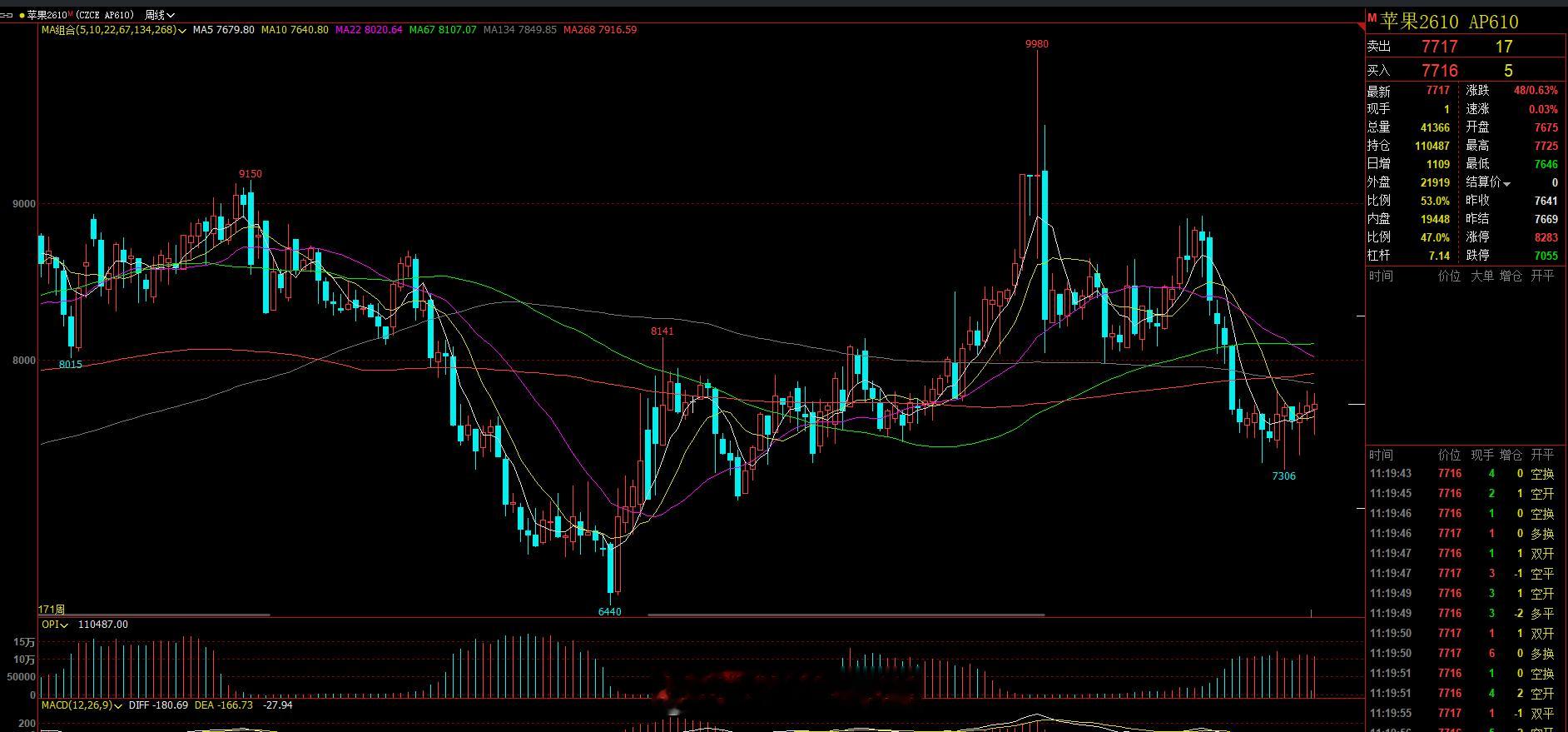This screenshot has width=1568, height=732.
Task: Click the 15万 open interest axis label
Action: 24,643
